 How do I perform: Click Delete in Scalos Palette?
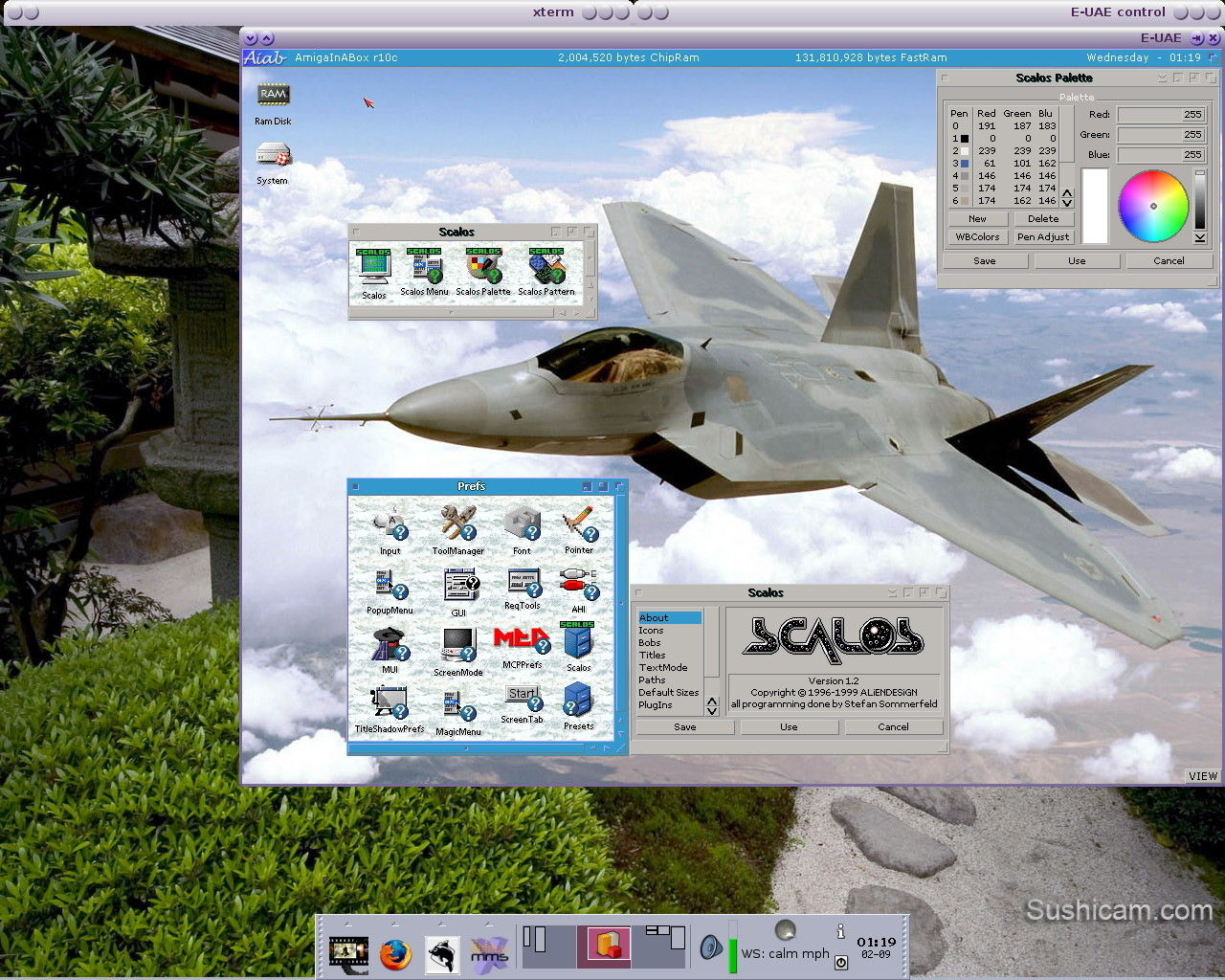1043,219
